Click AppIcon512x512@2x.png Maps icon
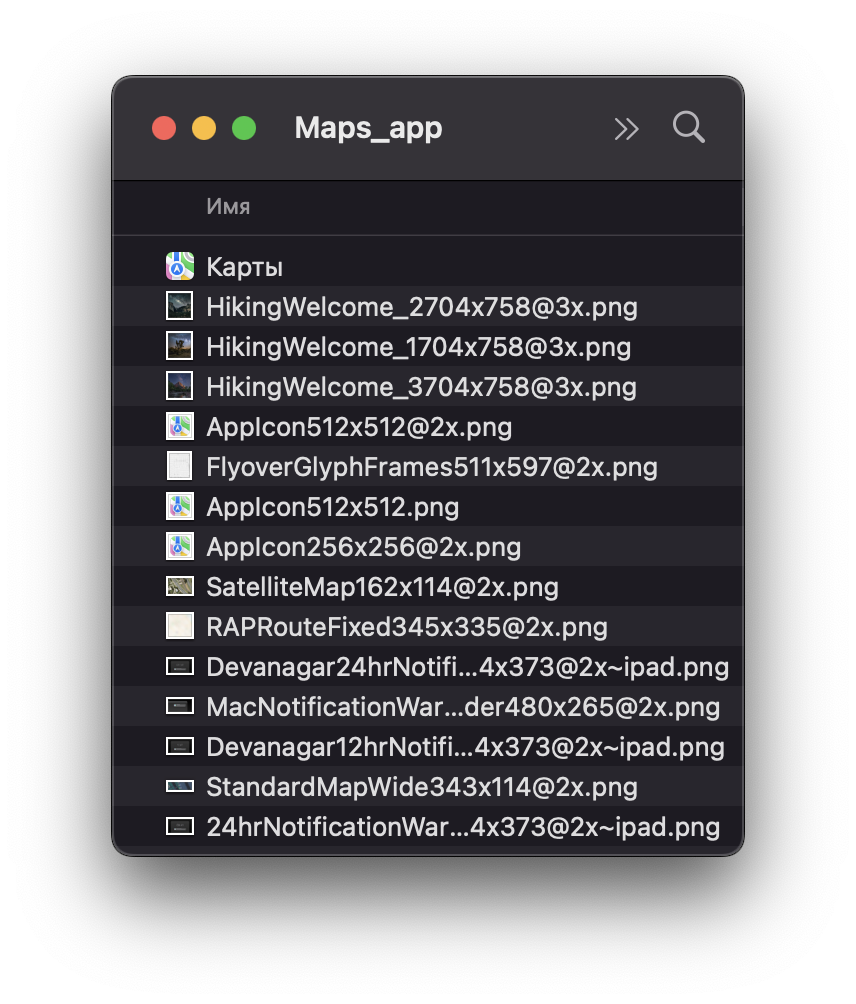The image size is (856, 1004). [180, 426]
